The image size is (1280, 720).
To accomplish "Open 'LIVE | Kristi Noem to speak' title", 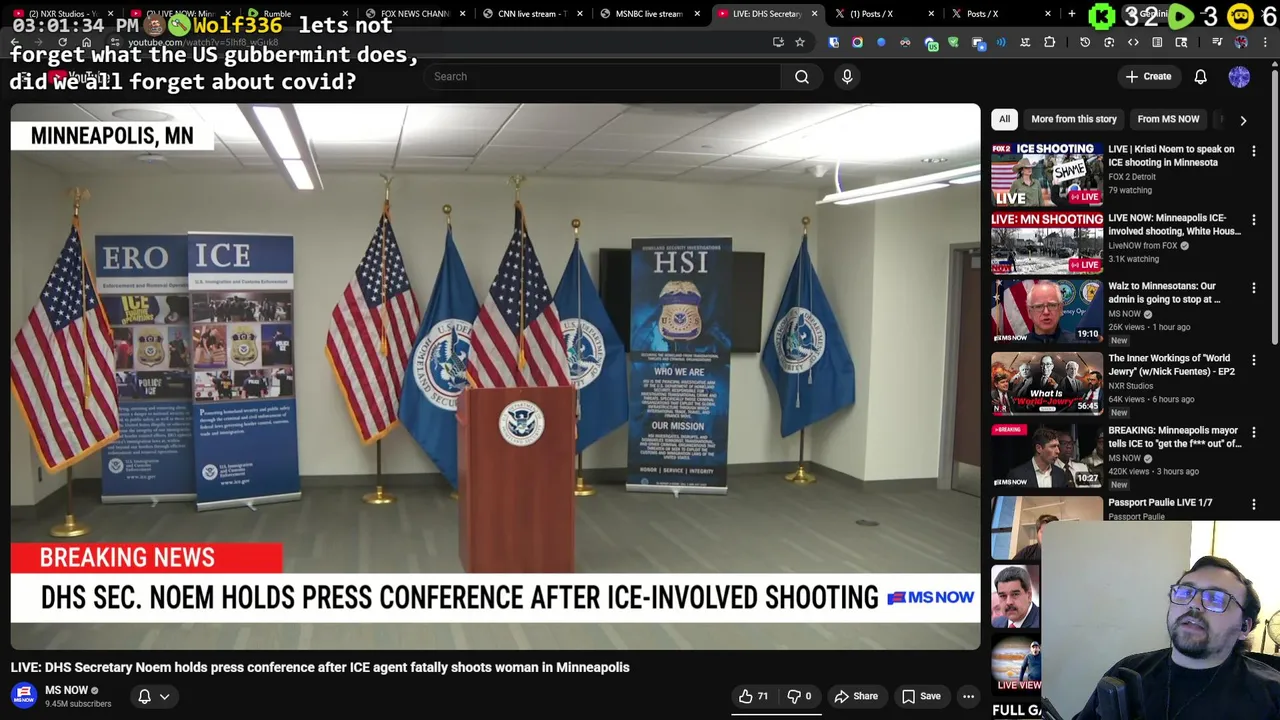I will coord(1171,155).
